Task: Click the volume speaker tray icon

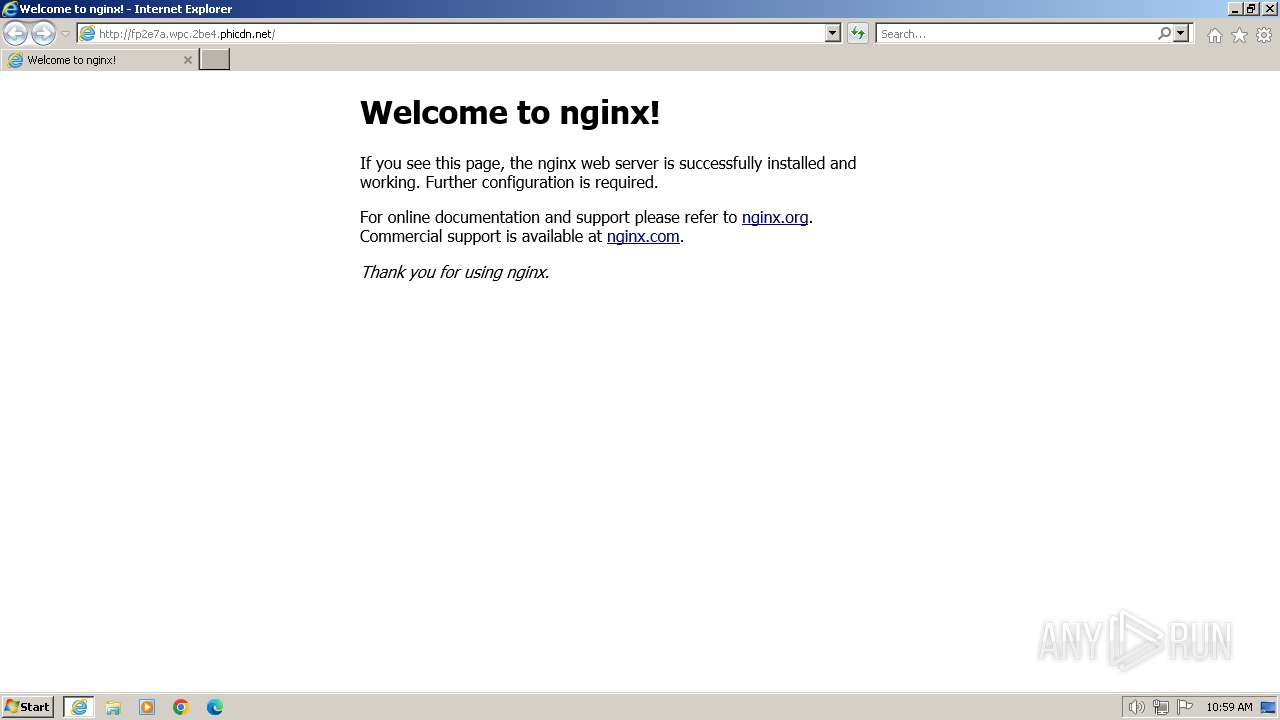Action: pyautogui.click(x=1137, y=707)
